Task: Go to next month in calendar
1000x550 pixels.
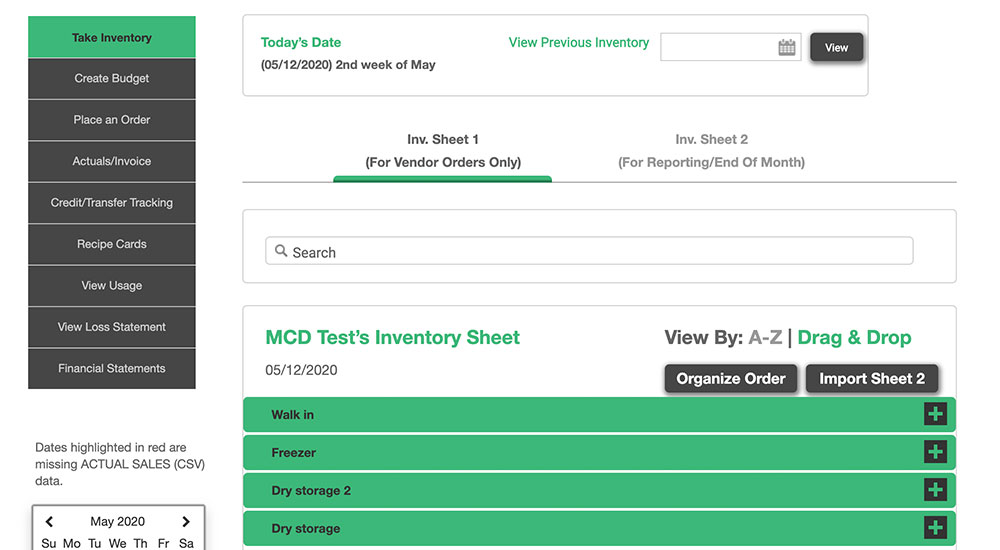Action: coord(186,521)
